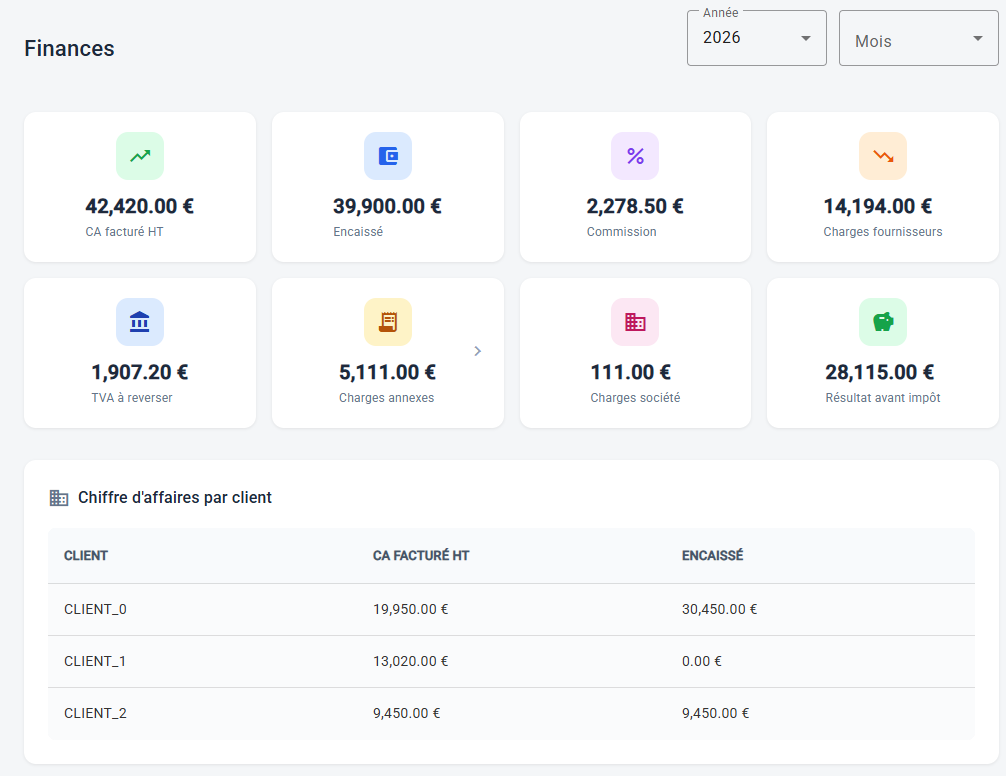The image size is (1006, 776).
Task: Click the CA FACTURÉ HT column header
Action: (421, 555)
